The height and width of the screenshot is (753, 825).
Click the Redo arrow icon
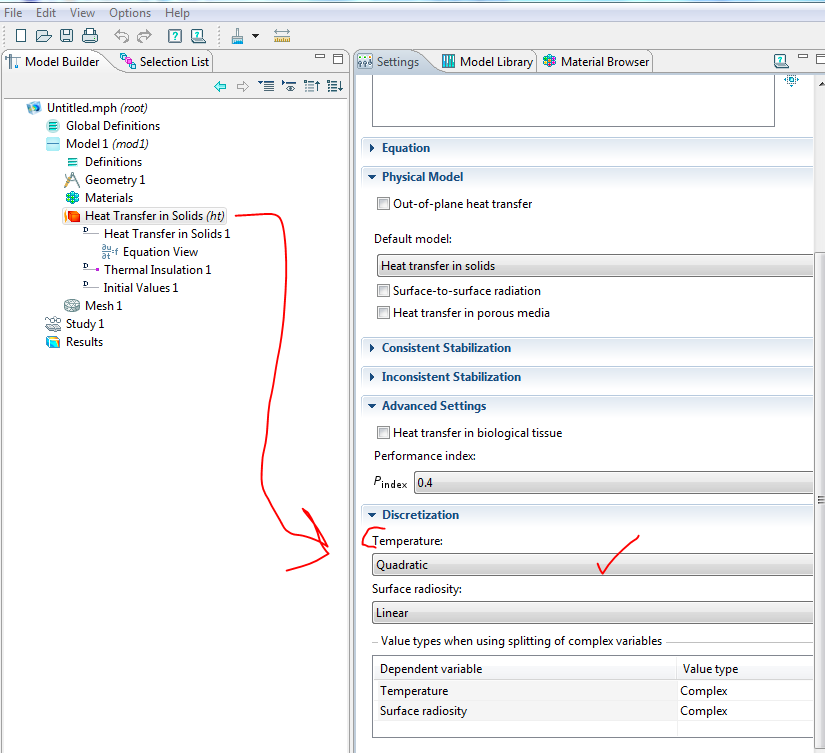[144, 36]
